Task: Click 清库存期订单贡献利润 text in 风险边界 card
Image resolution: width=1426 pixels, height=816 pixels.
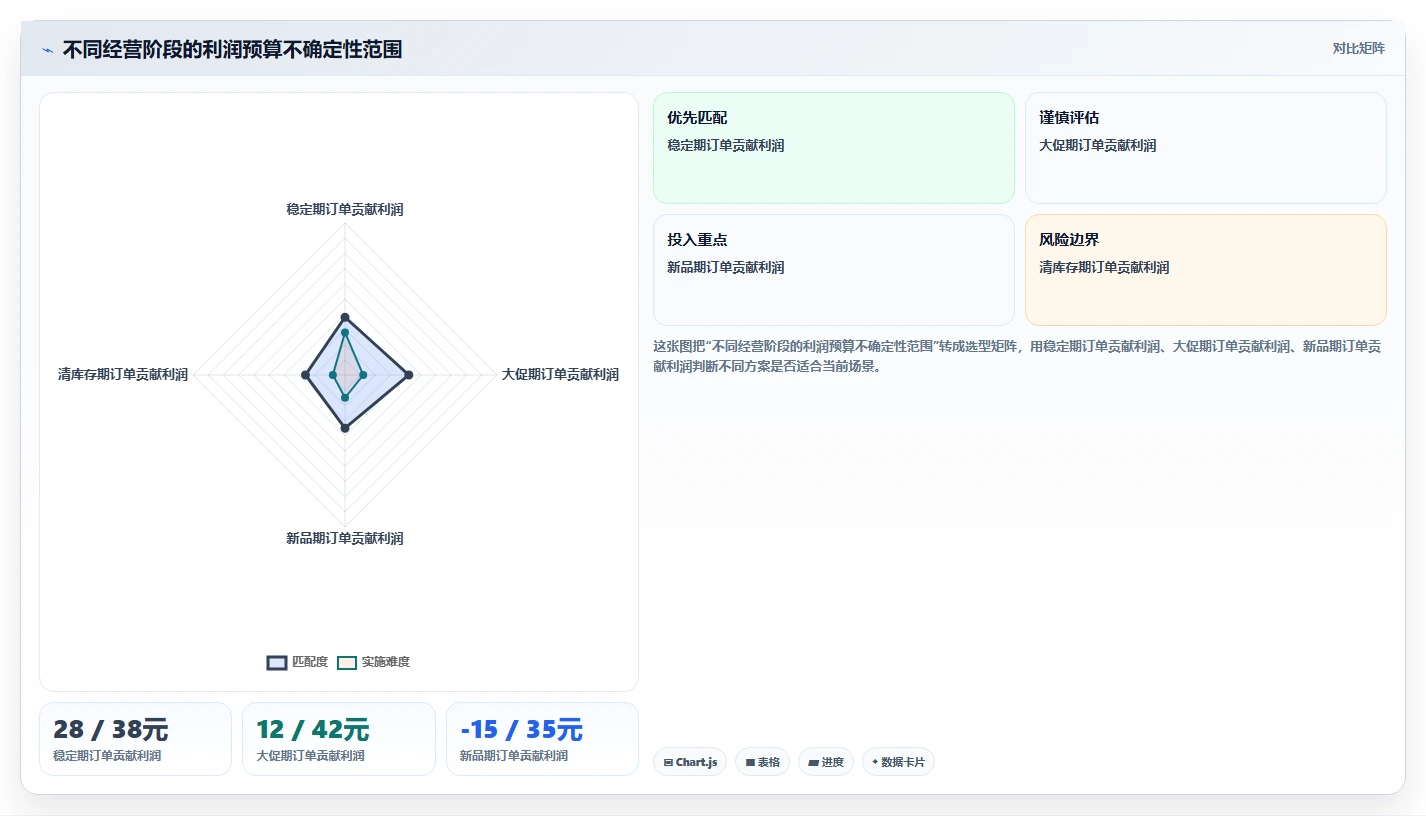Action: tap(1104, 267)
